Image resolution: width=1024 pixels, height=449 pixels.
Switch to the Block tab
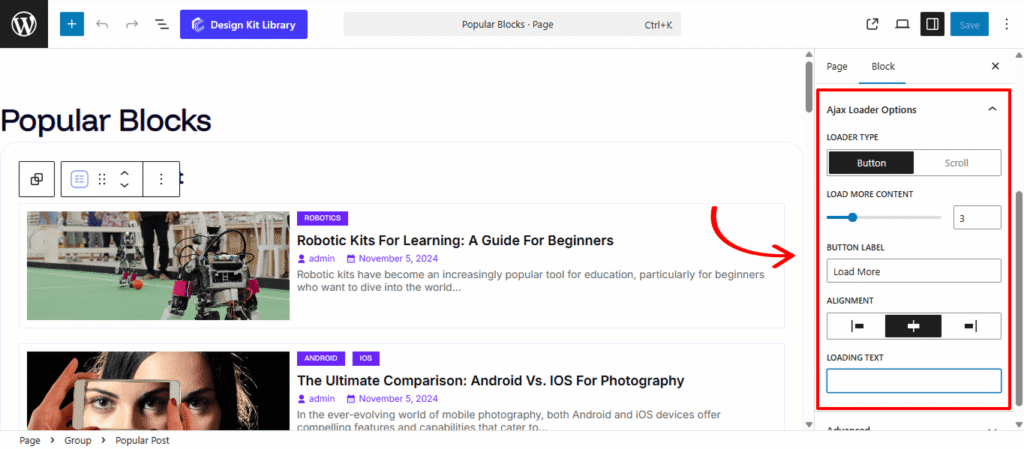(883, 66)
